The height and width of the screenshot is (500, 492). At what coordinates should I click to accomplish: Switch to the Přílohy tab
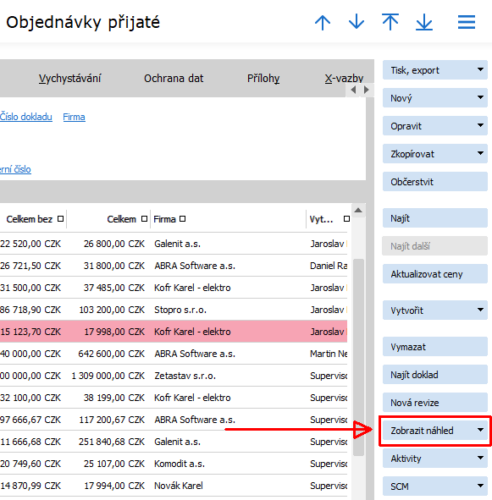pyautogui.click(x=263, y=78)
